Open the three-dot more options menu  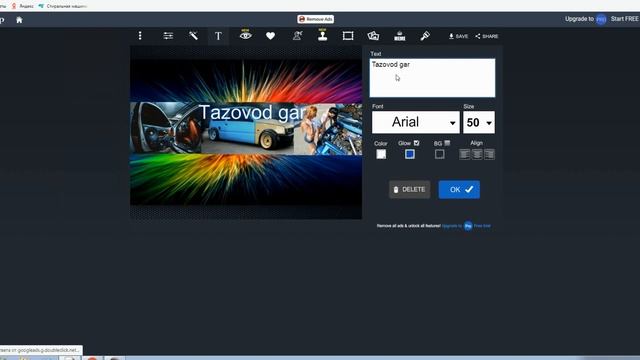point(140,36)
